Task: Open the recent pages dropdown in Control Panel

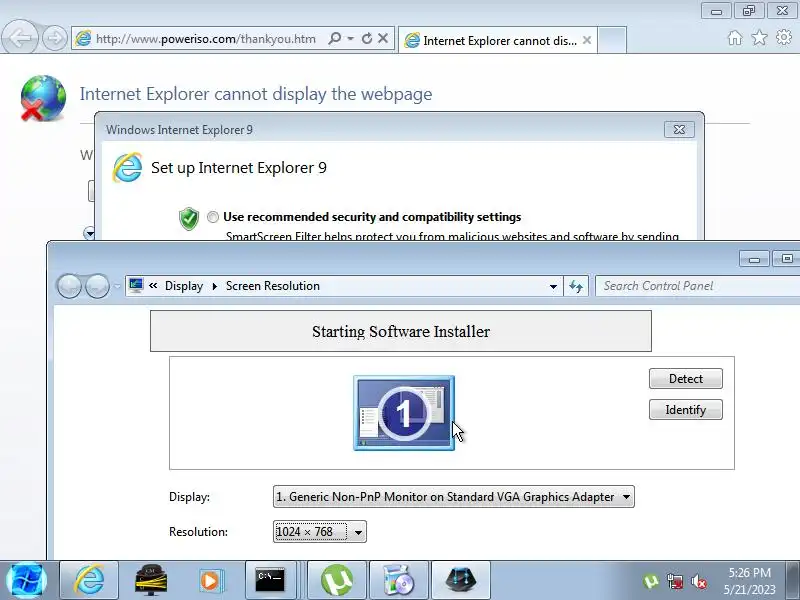Action: pyautogui.click(x=117, y=286)
